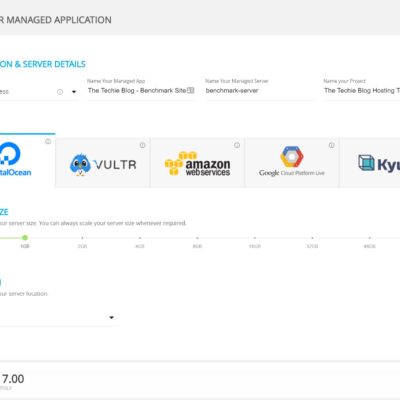
Task: Set server size slider to 48GB
Action: 370,238
